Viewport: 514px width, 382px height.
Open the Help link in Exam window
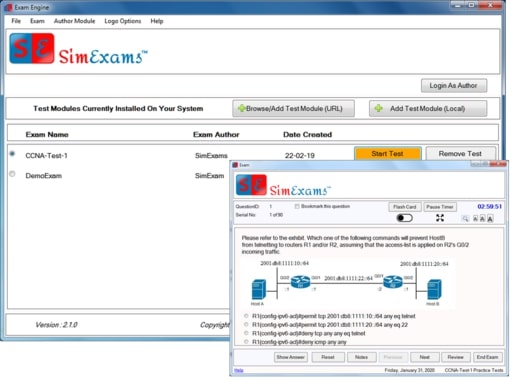[x=239, y=370]
